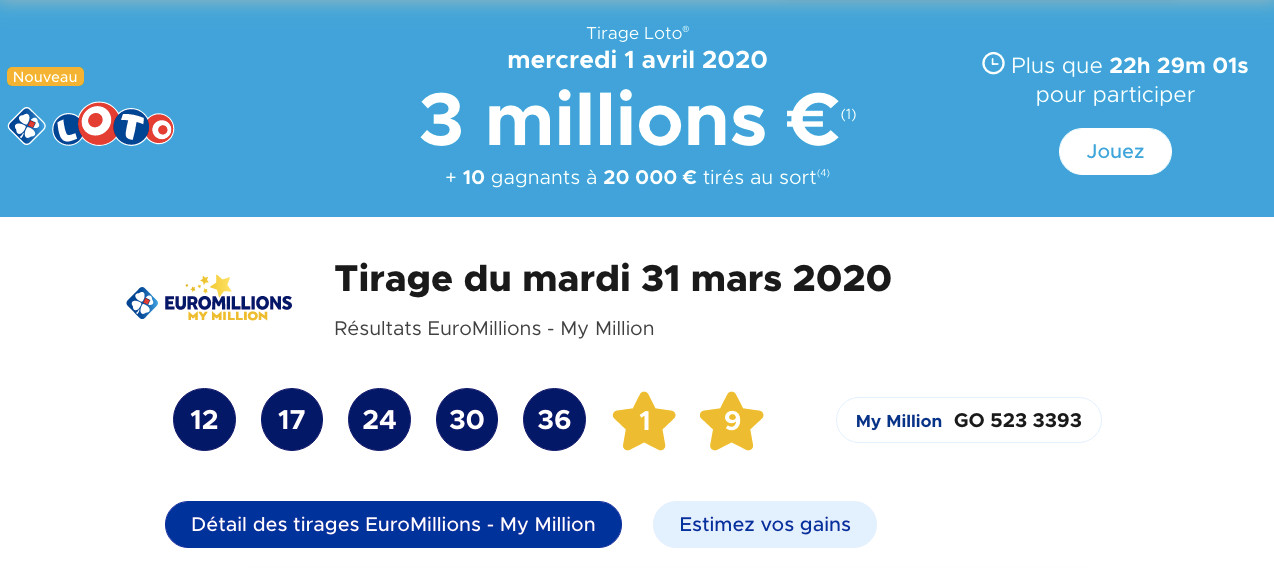This screenshot has width=1274, height=568.
Task: Select the number 12 ball
Action: coord(204,420)
